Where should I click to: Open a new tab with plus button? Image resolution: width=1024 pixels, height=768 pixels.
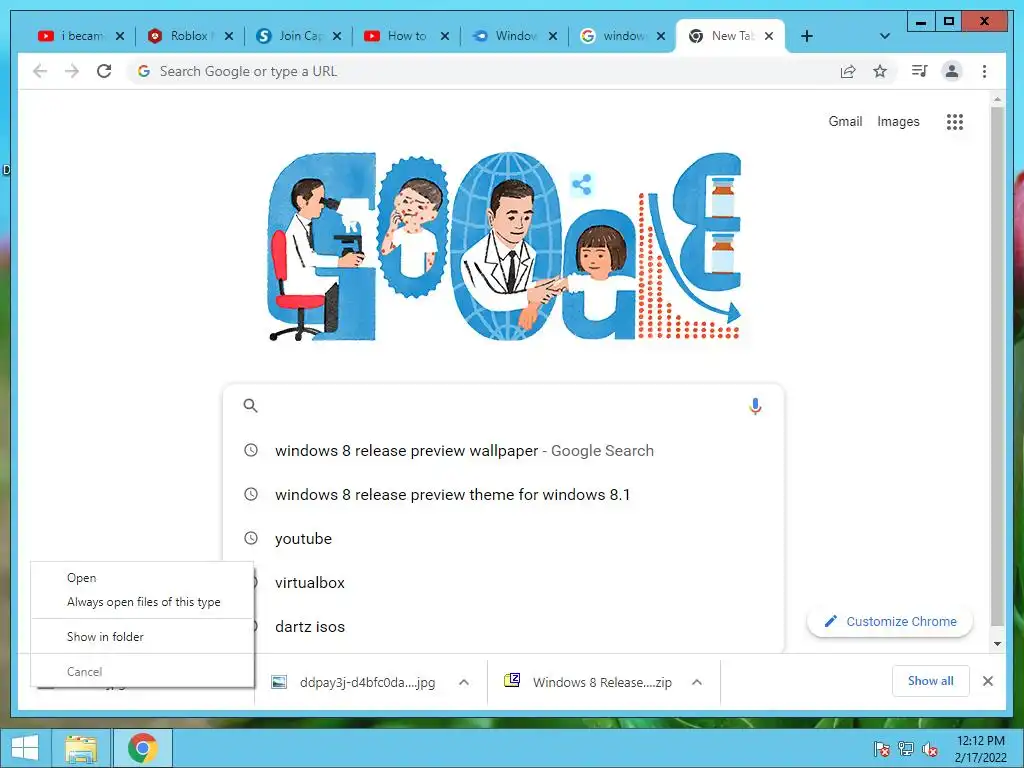point(807,36)
